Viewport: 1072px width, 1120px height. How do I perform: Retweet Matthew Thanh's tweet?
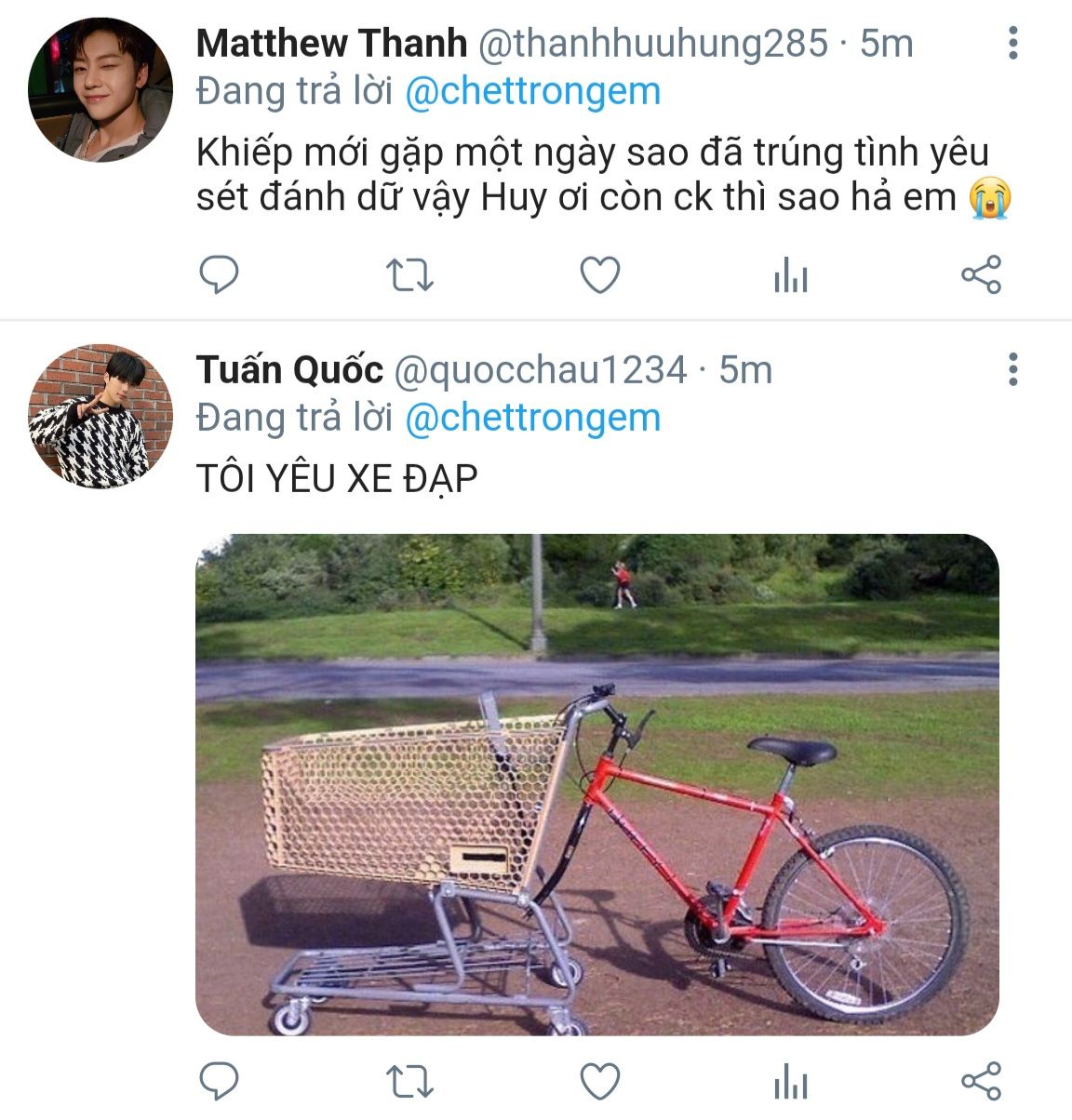(x=409, y=275)
